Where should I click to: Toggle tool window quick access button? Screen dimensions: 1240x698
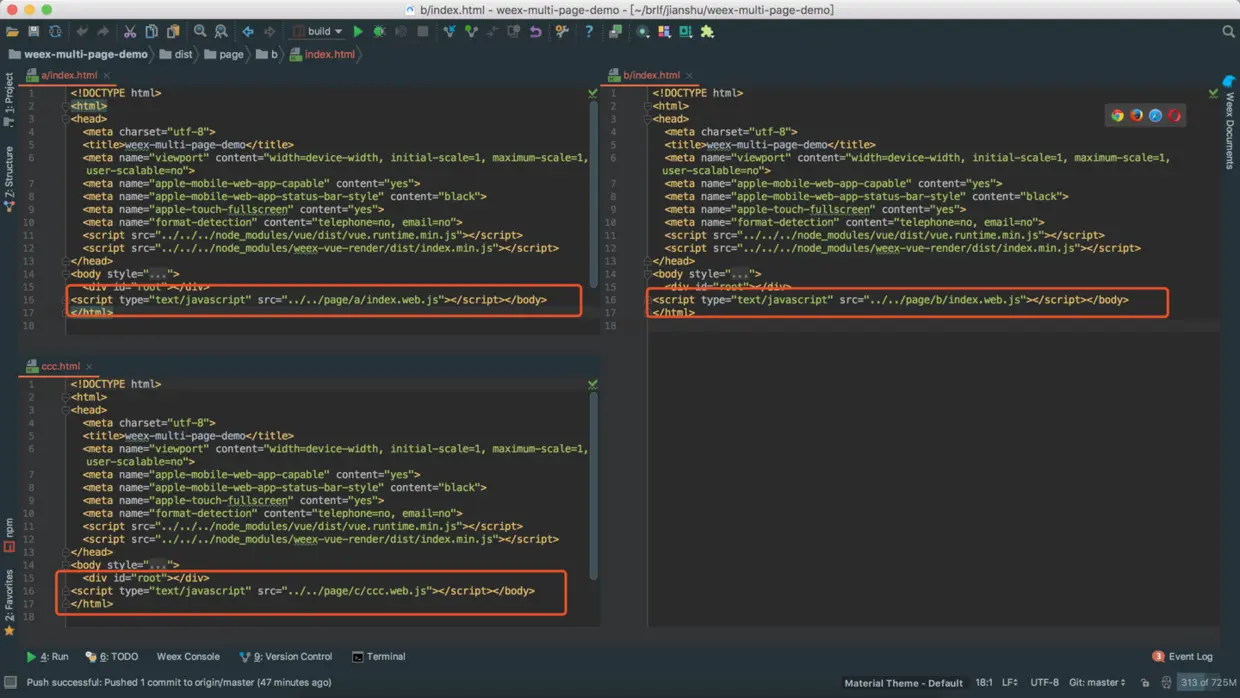(11, 683)
